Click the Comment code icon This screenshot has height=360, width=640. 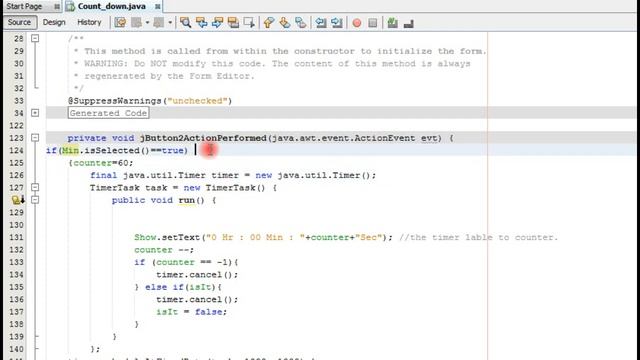coord(393,22)
